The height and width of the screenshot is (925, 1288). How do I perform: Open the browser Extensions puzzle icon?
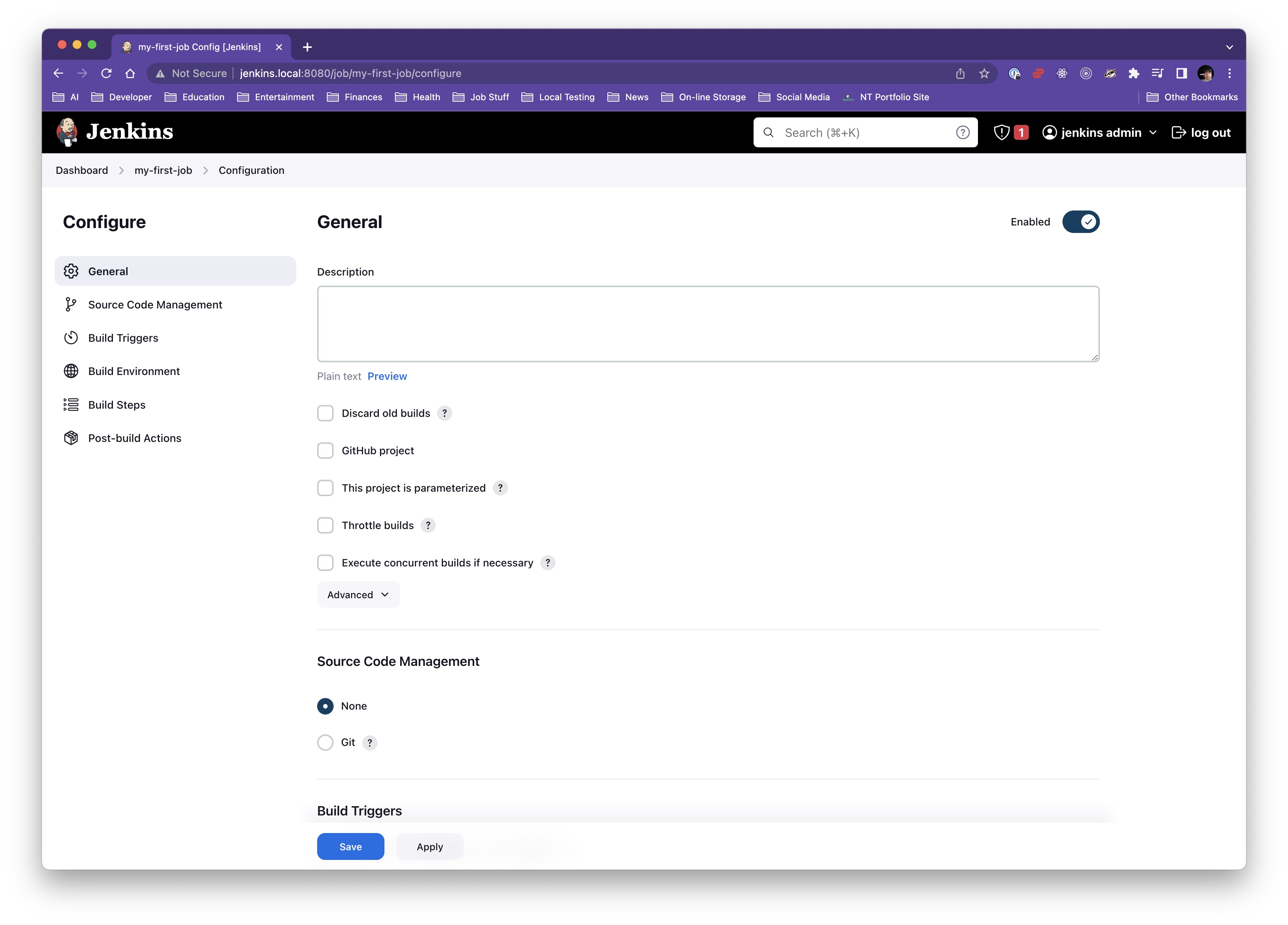pos(1134,73)
